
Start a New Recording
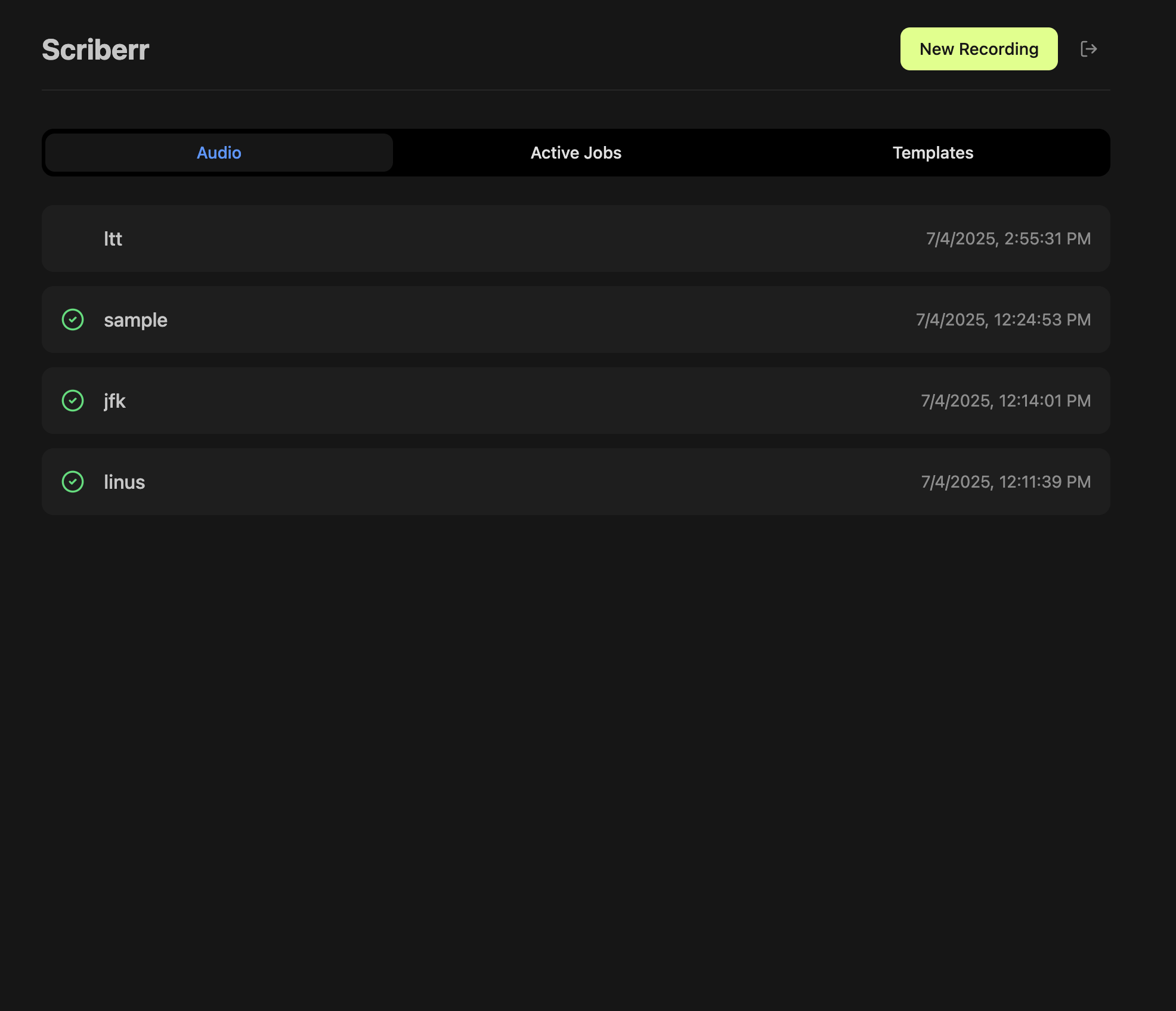pos(979,49)
